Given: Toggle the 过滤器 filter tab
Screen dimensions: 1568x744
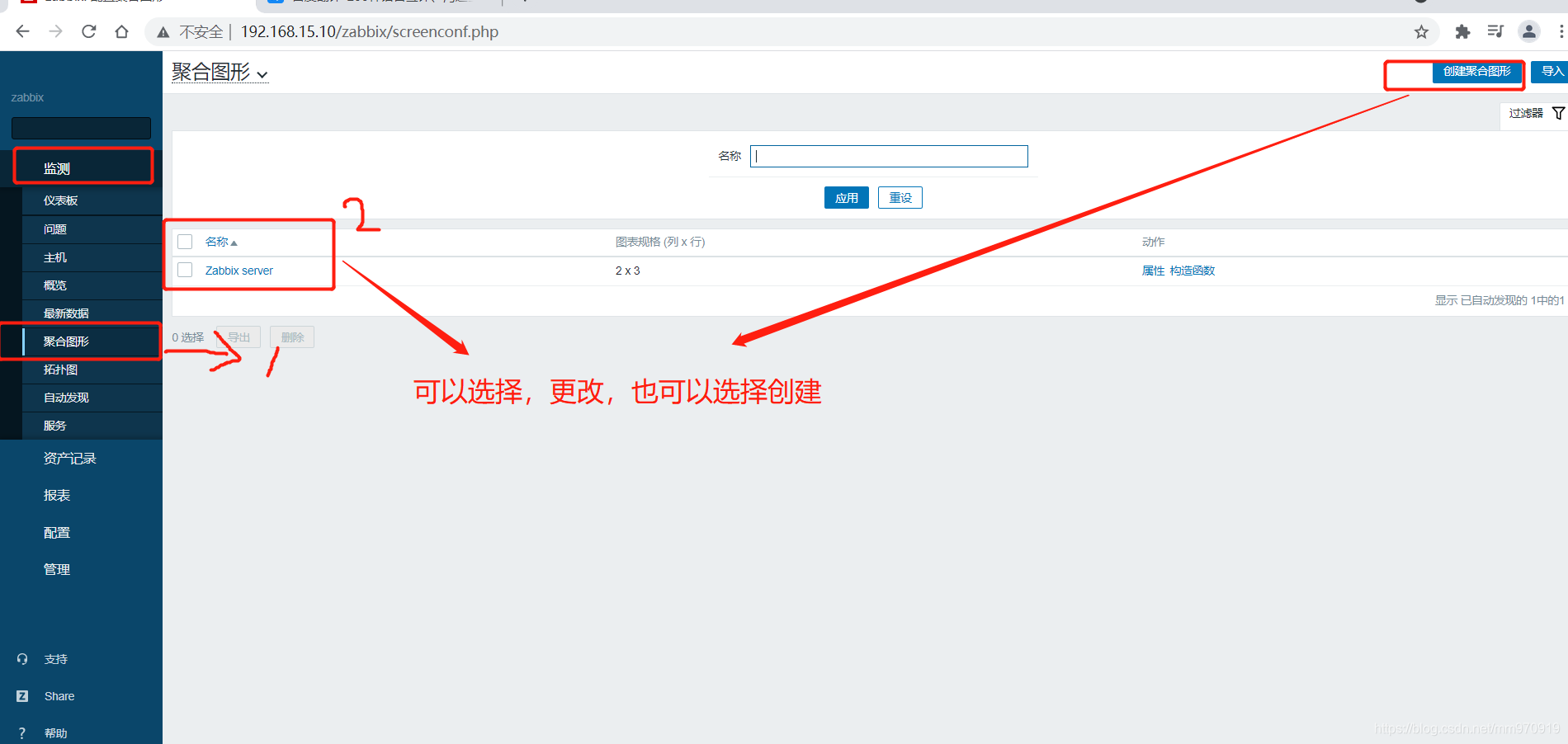Looking at the screenshot, I should pos(1535,113).
